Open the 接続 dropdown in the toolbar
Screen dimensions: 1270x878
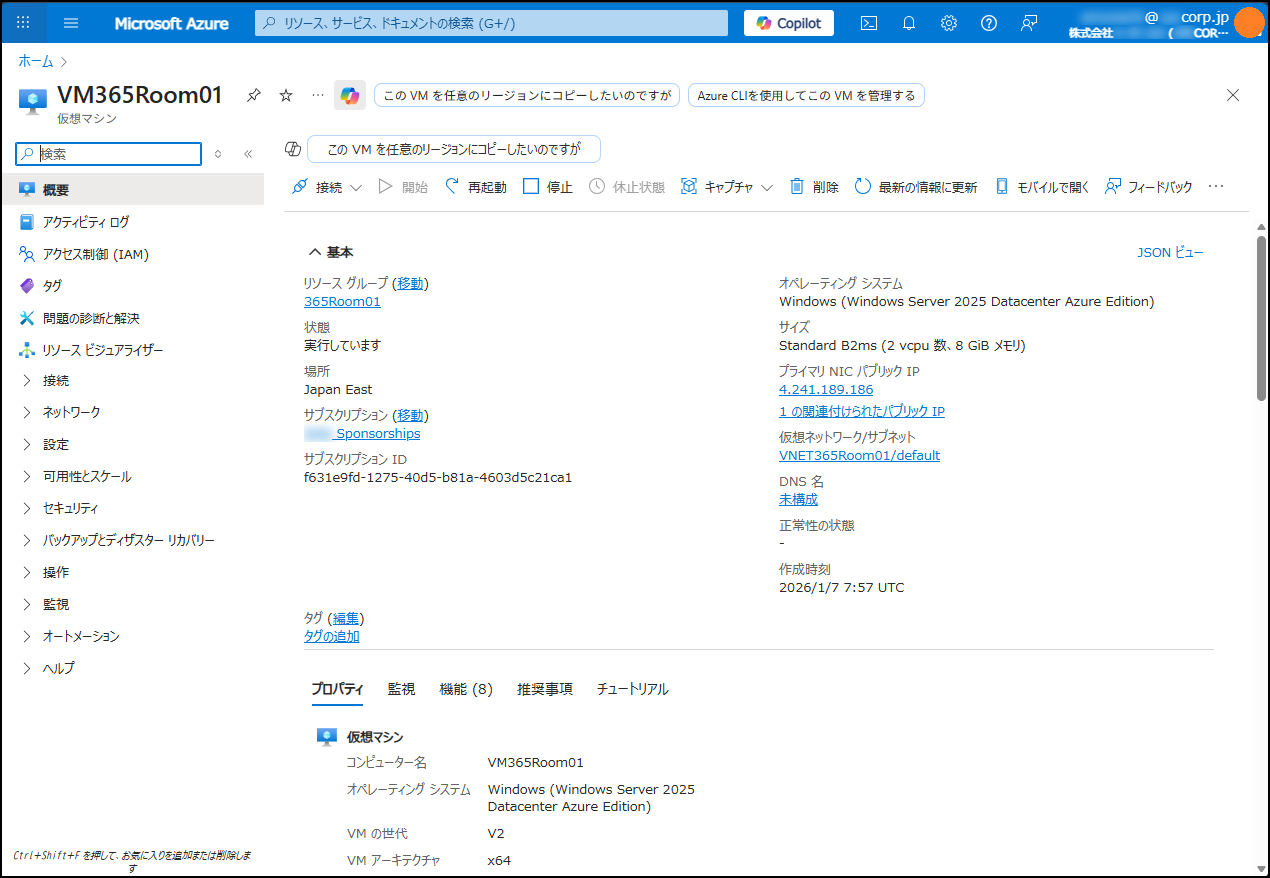coord(327,187)
